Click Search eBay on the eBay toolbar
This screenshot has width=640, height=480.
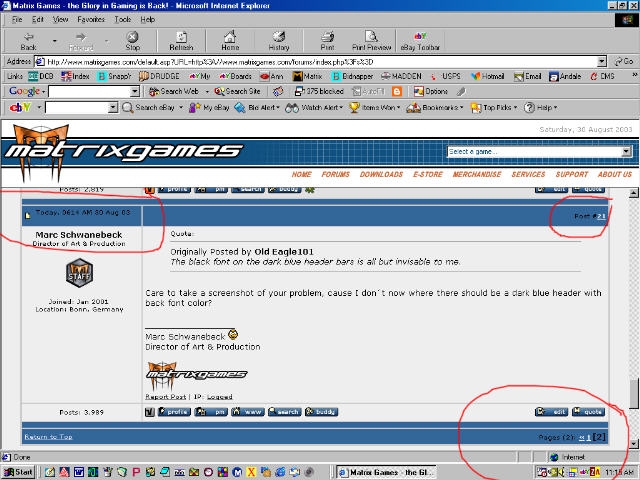pyautogui.click(x=149, y=108)
